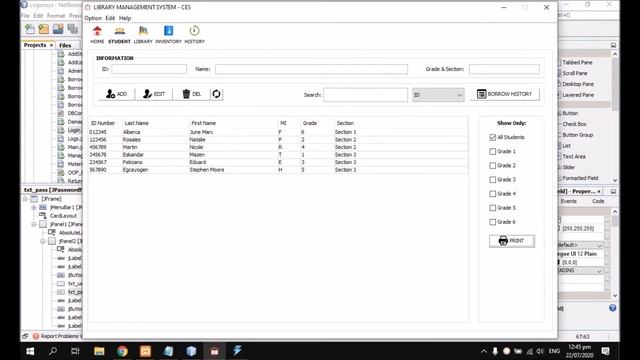This screenshot has height=360, width=640.
Task: Collapse the jPanel2 node in NetBeans navigator
Action: tap(43, 241)
